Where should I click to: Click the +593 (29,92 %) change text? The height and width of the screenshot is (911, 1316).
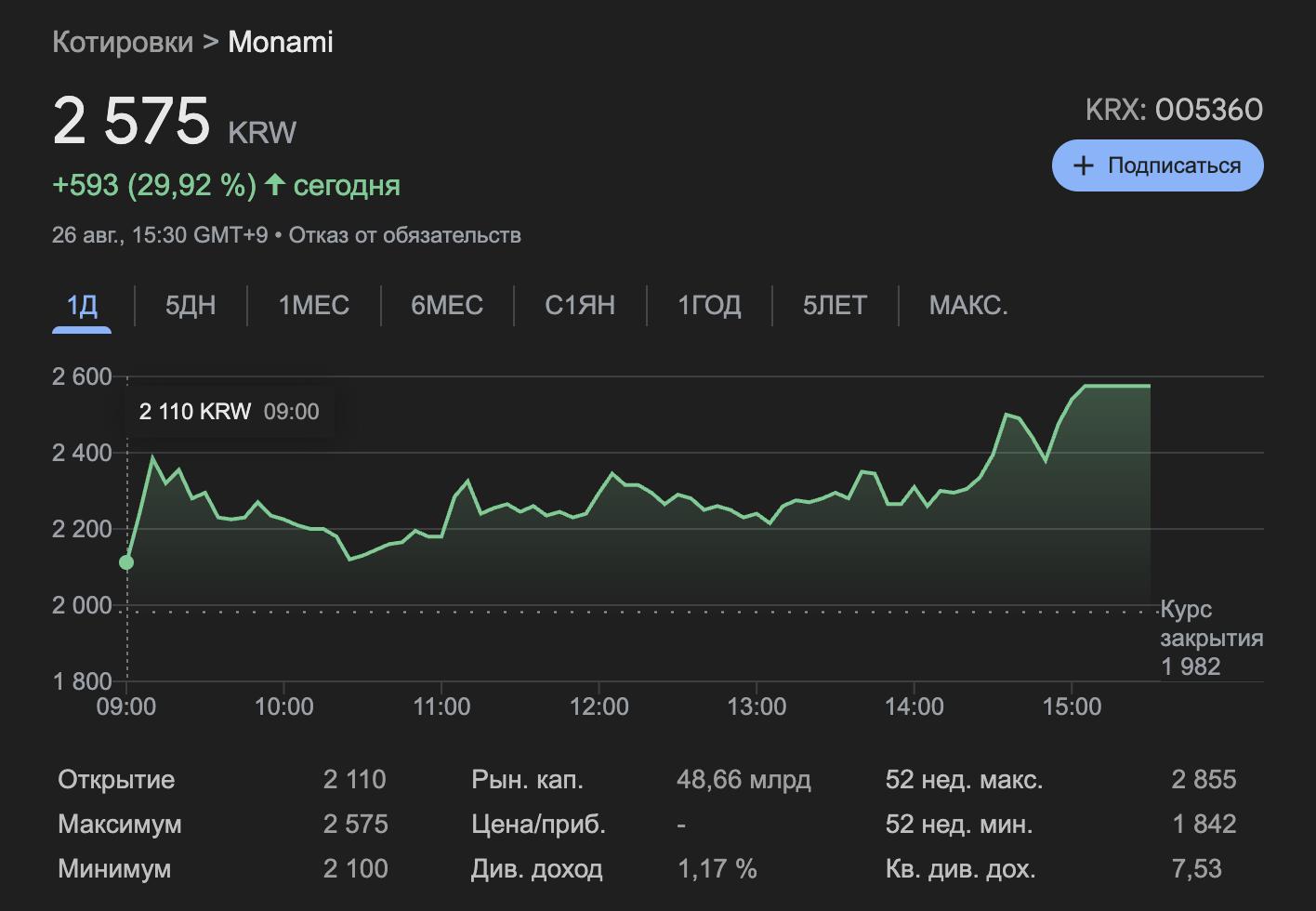tap(154, 185)
